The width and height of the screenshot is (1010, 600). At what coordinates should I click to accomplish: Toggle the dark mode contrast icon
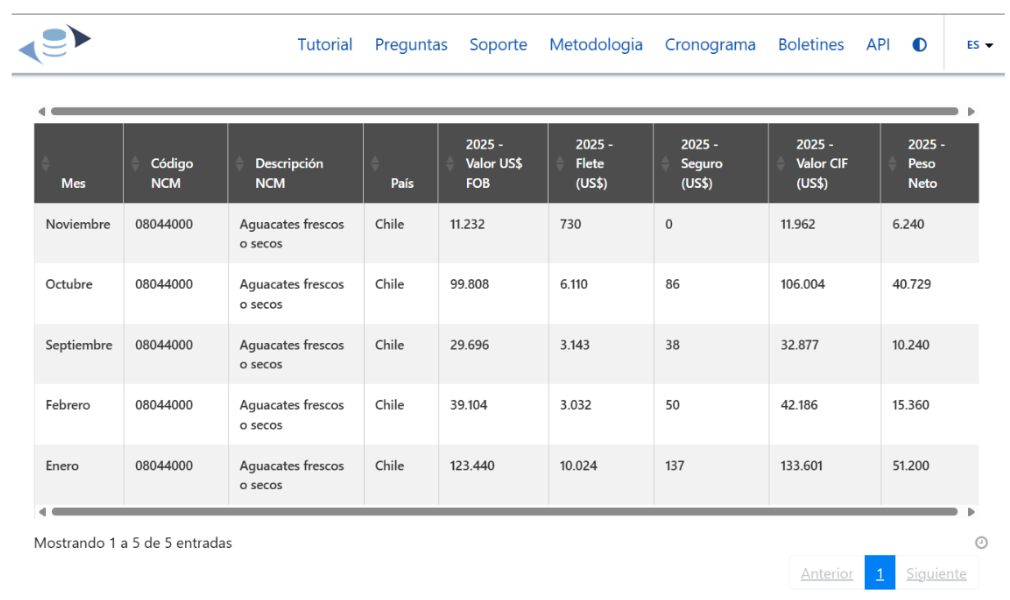pyautogui.click(x=919, y=45)
